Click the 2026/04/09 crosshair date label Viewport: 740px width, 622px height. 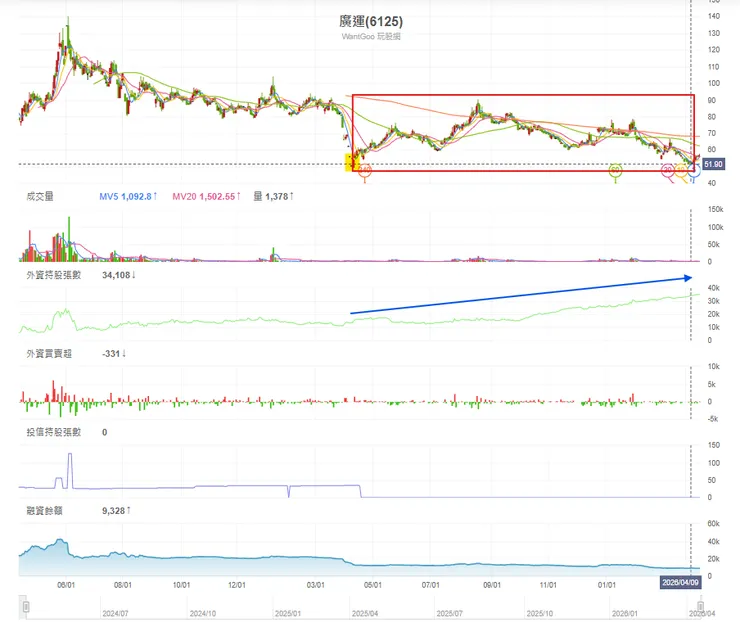tap(680, 582)
